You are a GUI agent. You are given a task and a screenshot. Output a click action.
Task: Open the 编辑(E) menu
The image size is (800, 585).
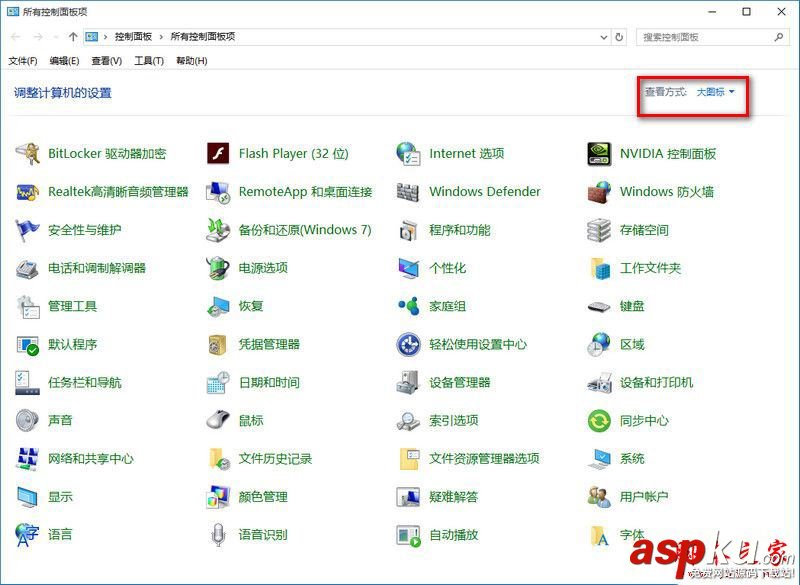tap(64, 61)
